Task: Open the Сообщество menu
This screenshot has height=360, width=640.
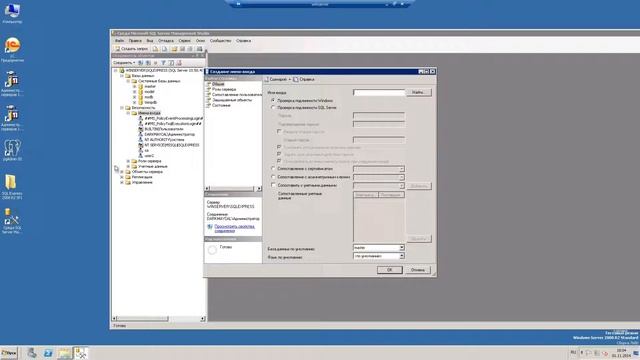Action: [220, 41]
